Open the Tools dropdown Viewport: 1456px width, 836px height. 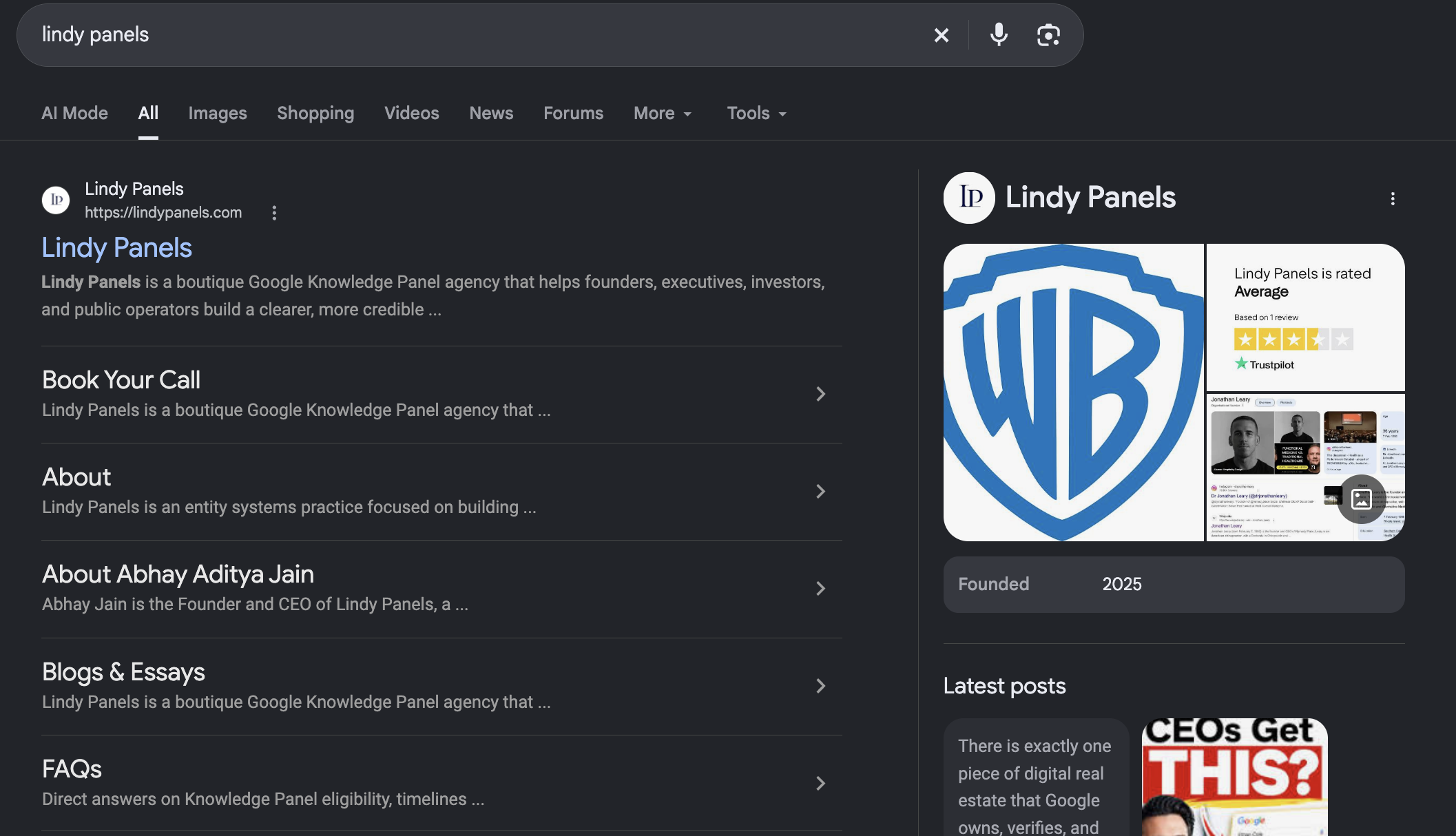click(x=756, y=113)
